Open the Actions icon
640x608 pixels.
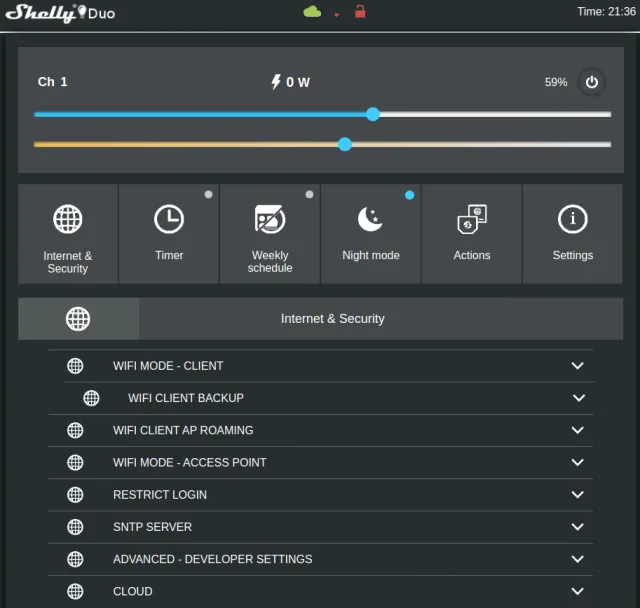click(x=472, y=219)
